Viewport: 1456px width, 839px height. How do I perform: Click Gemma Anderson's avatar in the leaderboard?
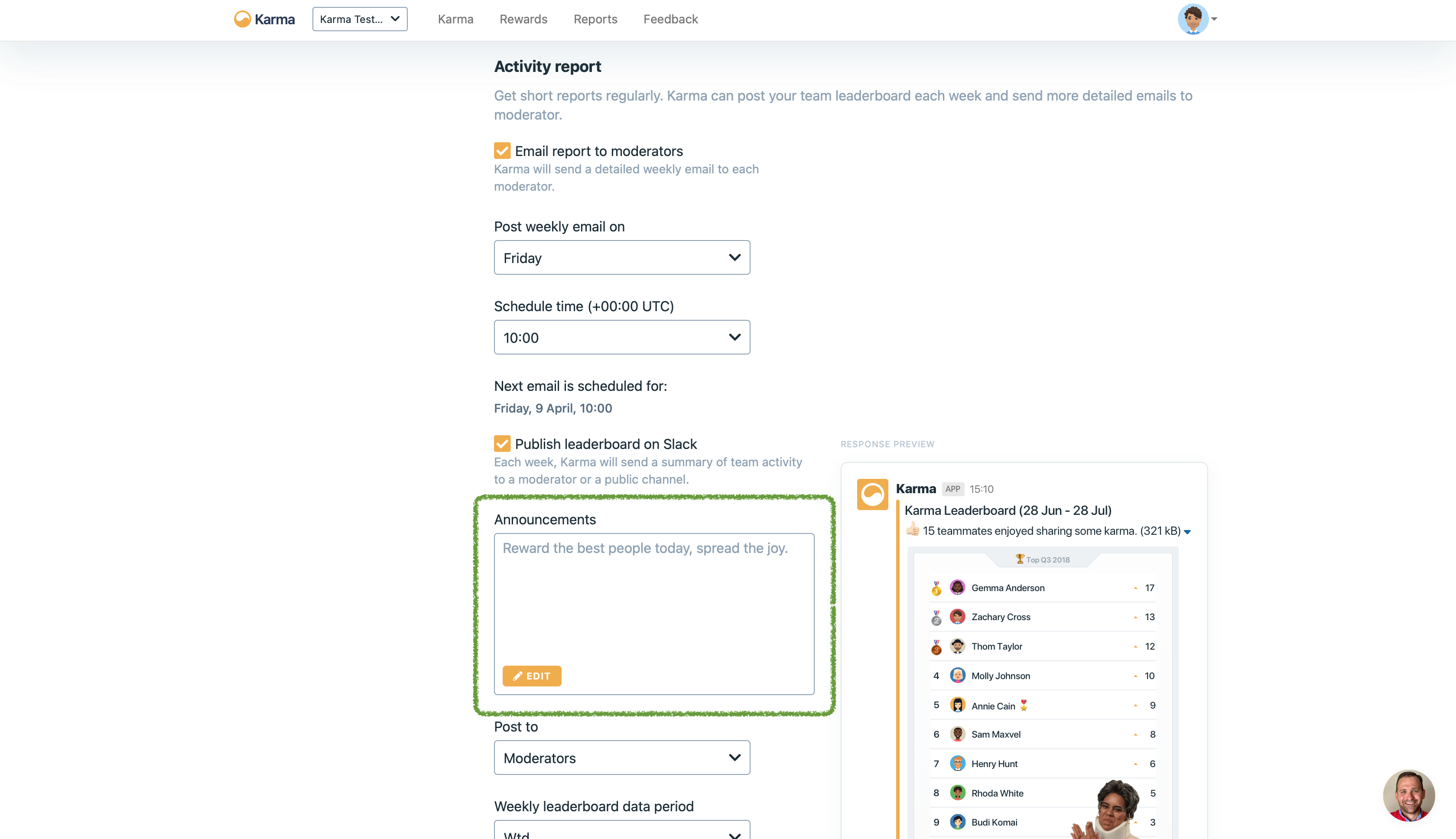click(957, 587)
